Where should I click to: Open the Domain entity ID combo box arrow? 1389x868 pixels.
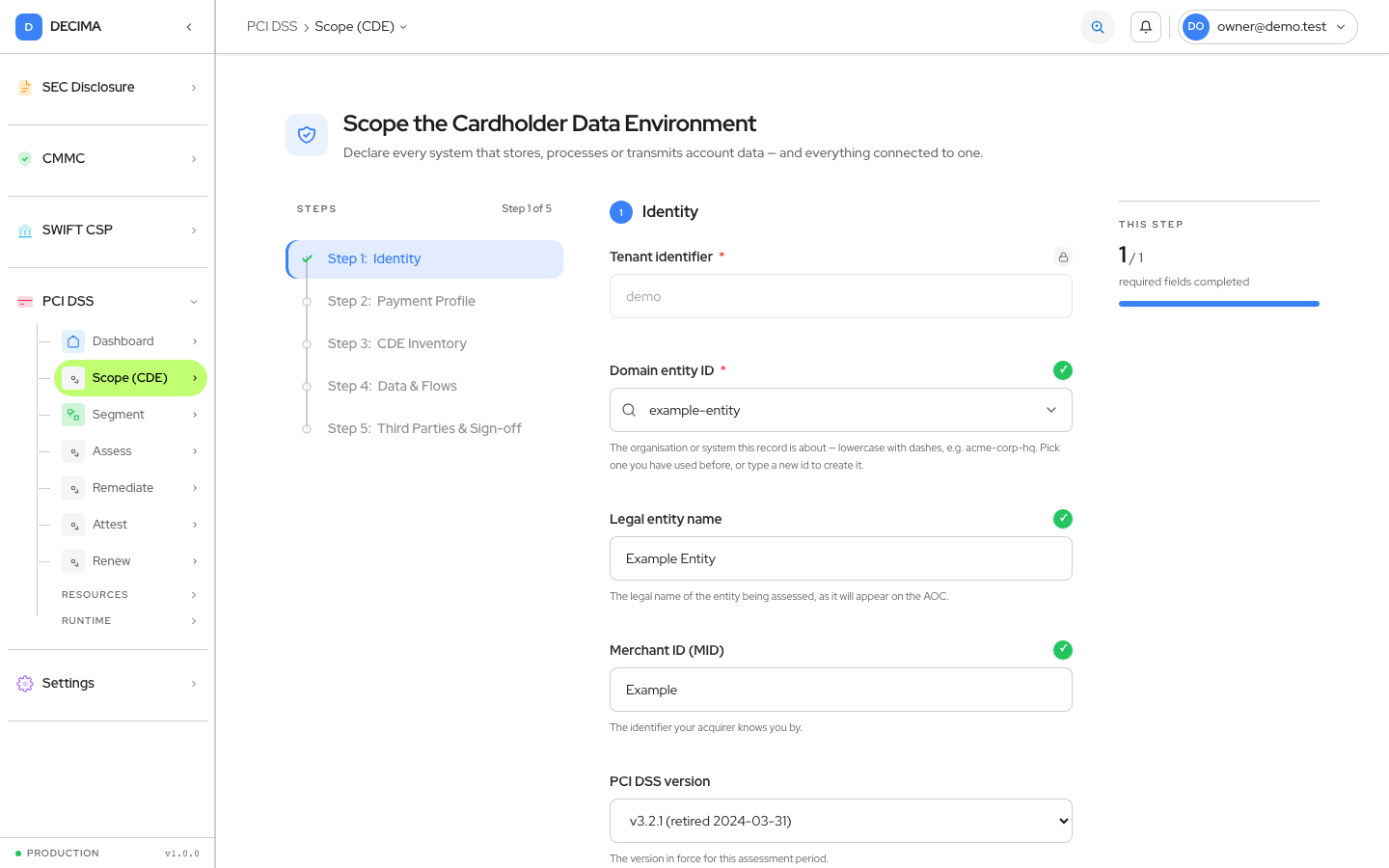coord(1051,410)
